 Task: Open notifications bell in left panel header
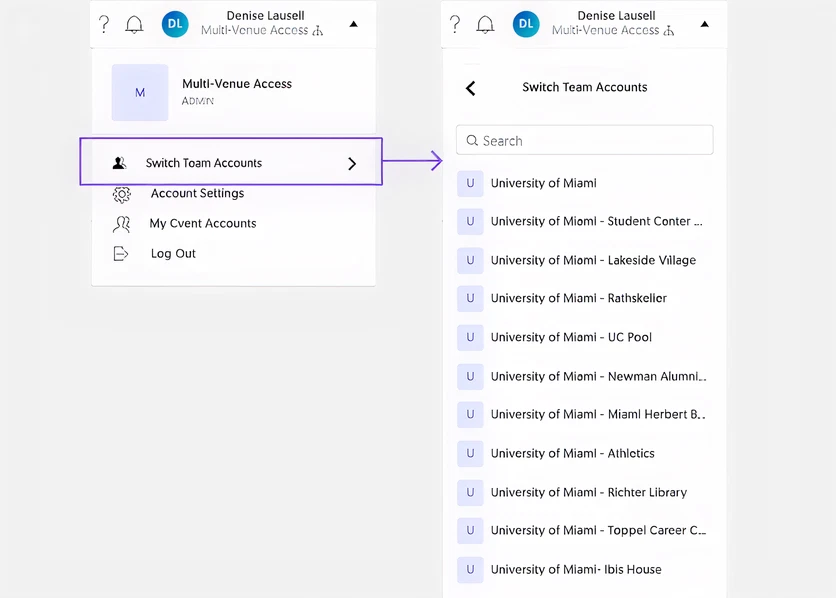point(134,25)
